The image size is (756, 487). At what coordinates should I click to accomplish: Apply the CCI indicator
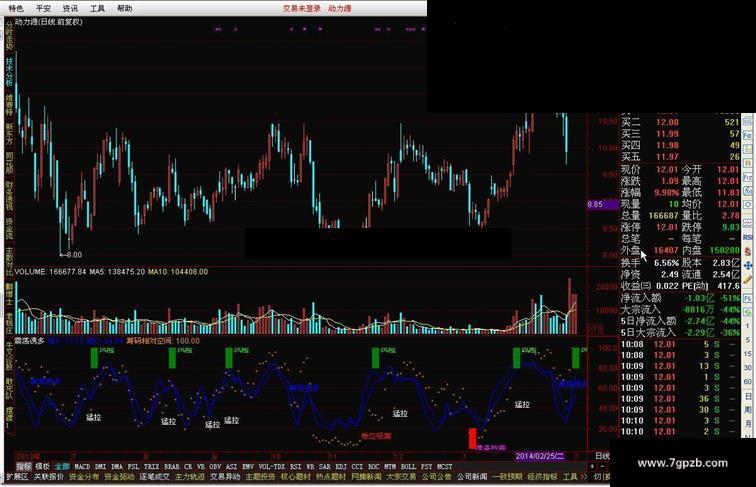[x=357, y=466]
